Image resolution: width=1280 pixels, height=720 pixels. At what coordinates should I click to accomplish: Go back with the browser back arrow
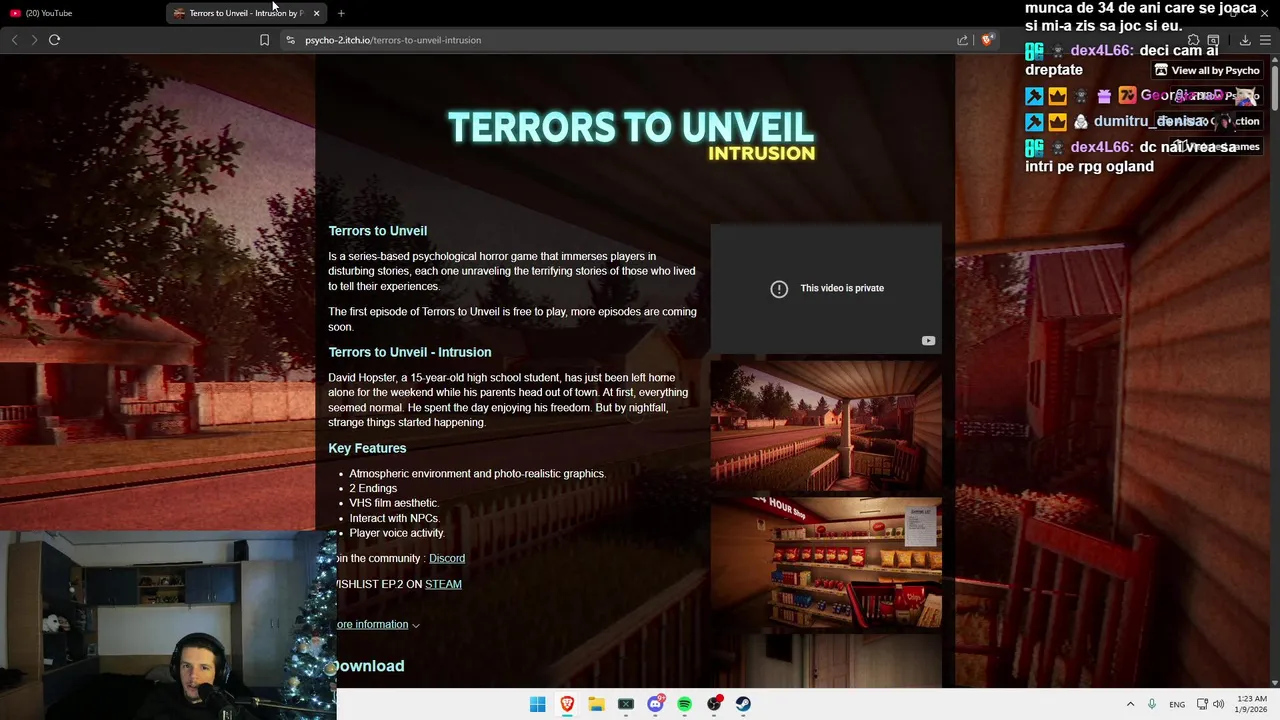click(14, 40)
